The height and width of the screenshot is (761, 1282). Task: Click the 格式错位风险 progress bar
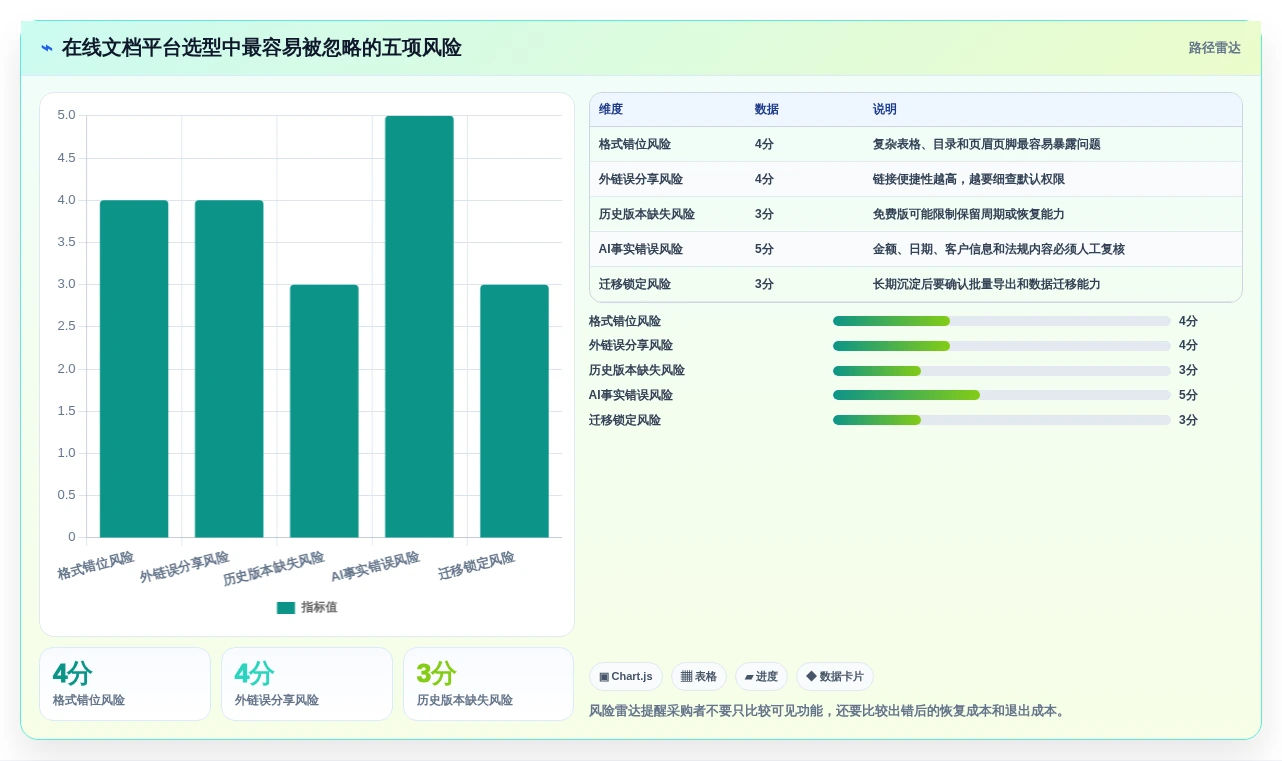point(1001,321)
